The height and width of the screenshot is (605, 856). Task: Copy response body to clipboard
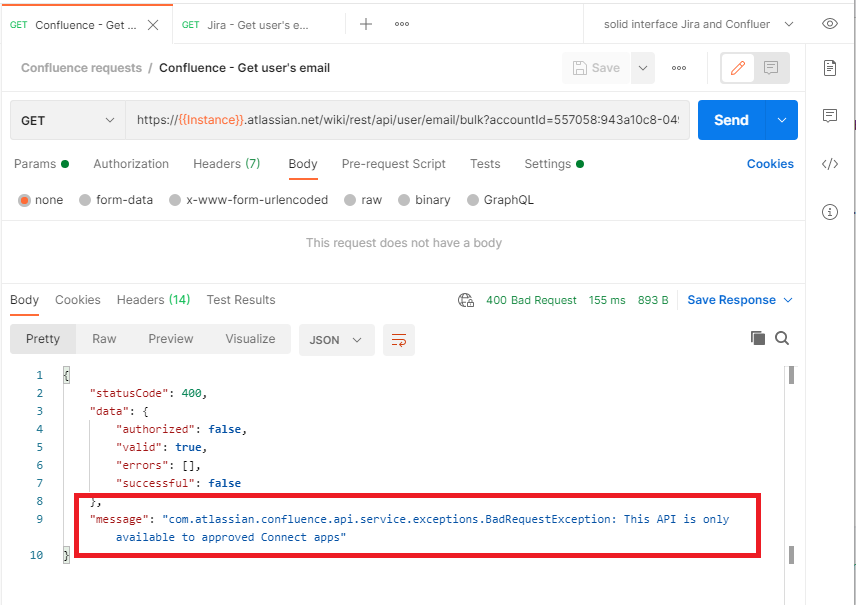click(x=758, y=338)
